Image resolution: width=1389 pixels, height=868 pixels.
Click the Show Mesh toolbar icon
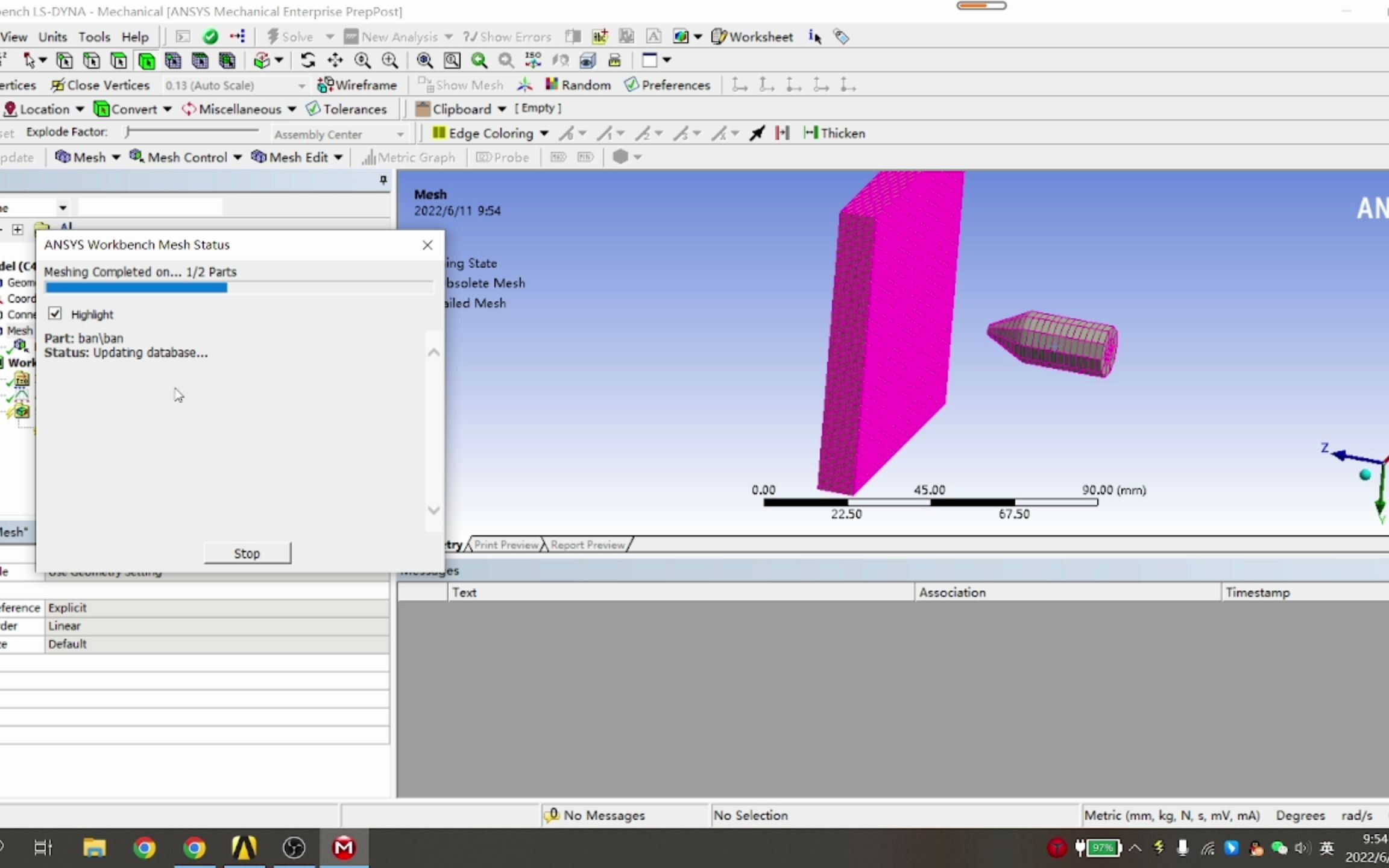[460, 84]
